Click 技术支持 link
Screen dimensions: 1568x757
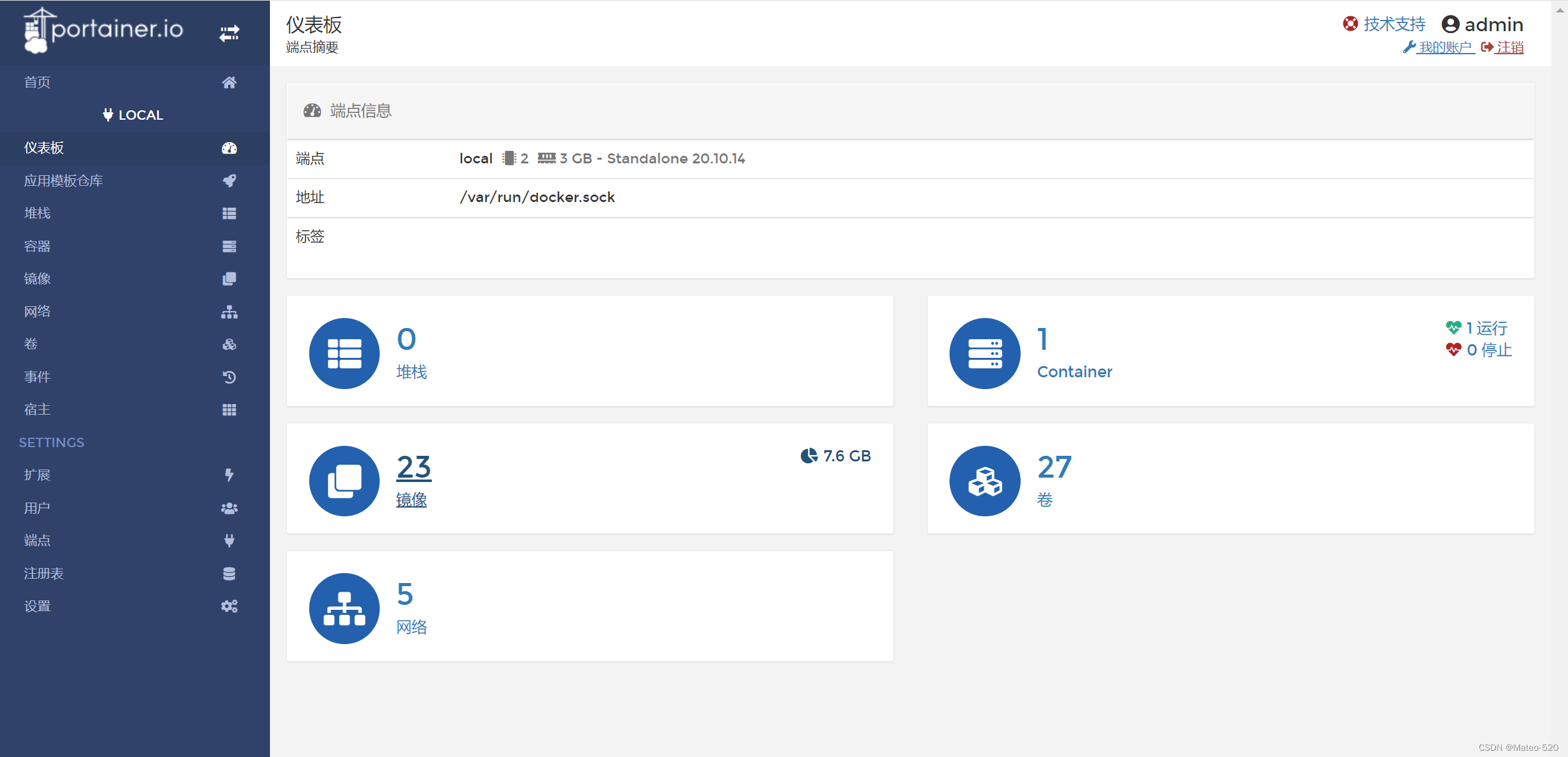[x=1395, y=24]
